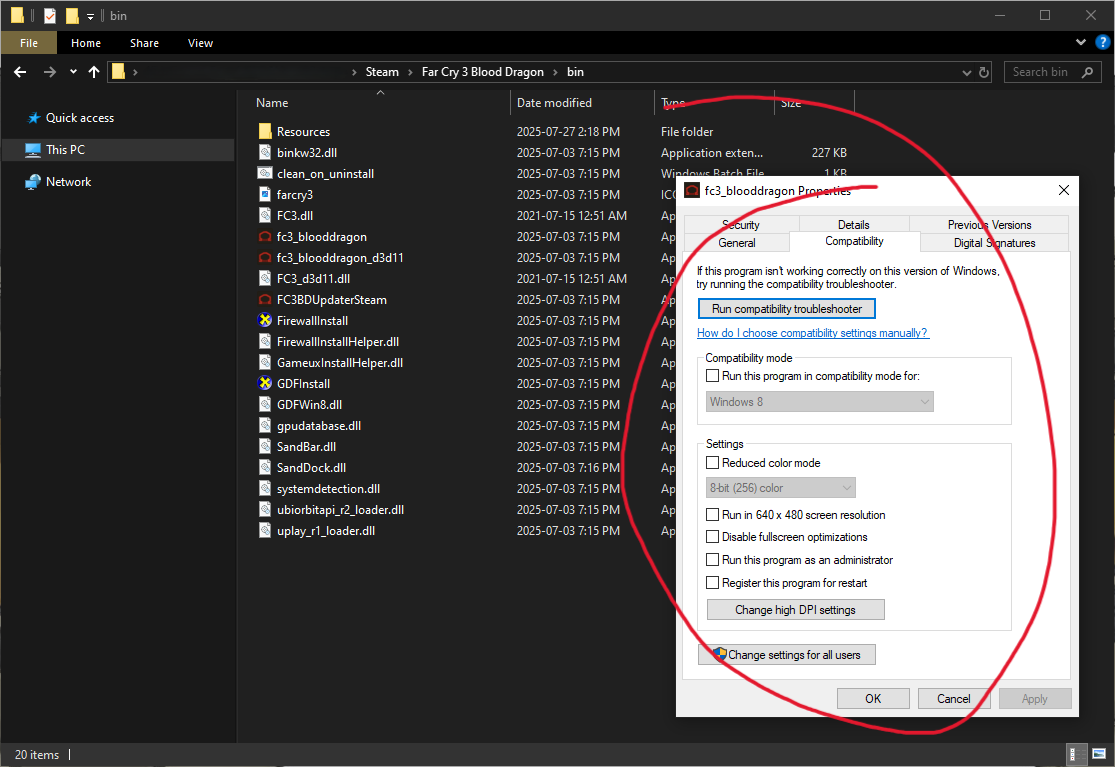Open How do I choose compatibility settings link
Viewport: 1115px width, 767px height.
[813, 333]
